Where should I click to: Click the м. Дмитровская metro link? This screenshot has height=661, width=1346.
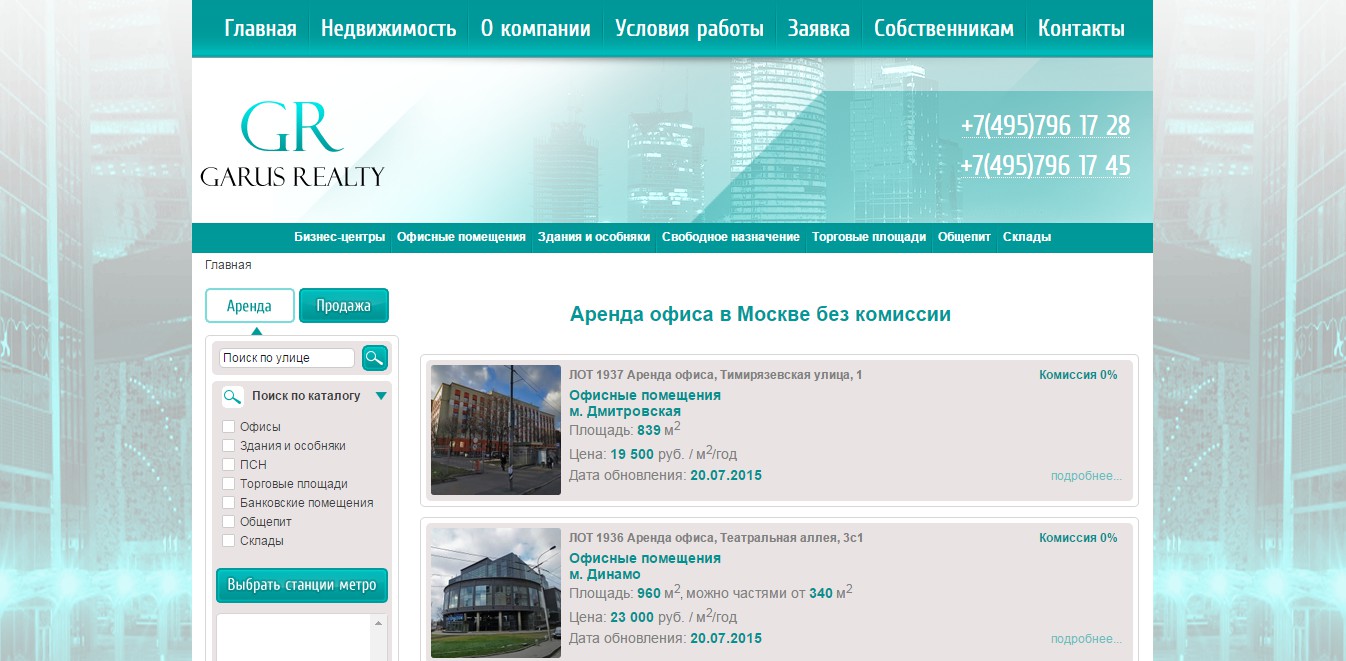point(625,411)
